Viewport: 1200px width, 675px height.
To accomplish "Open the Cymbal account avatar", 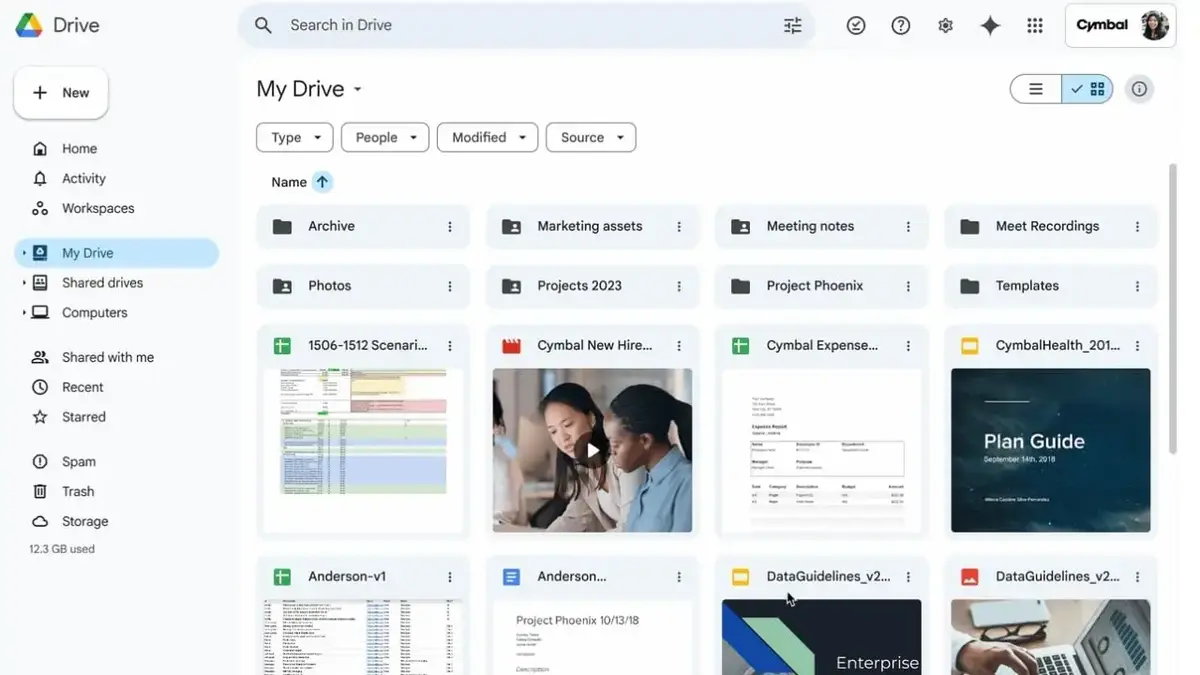I will click(1154, 24).
